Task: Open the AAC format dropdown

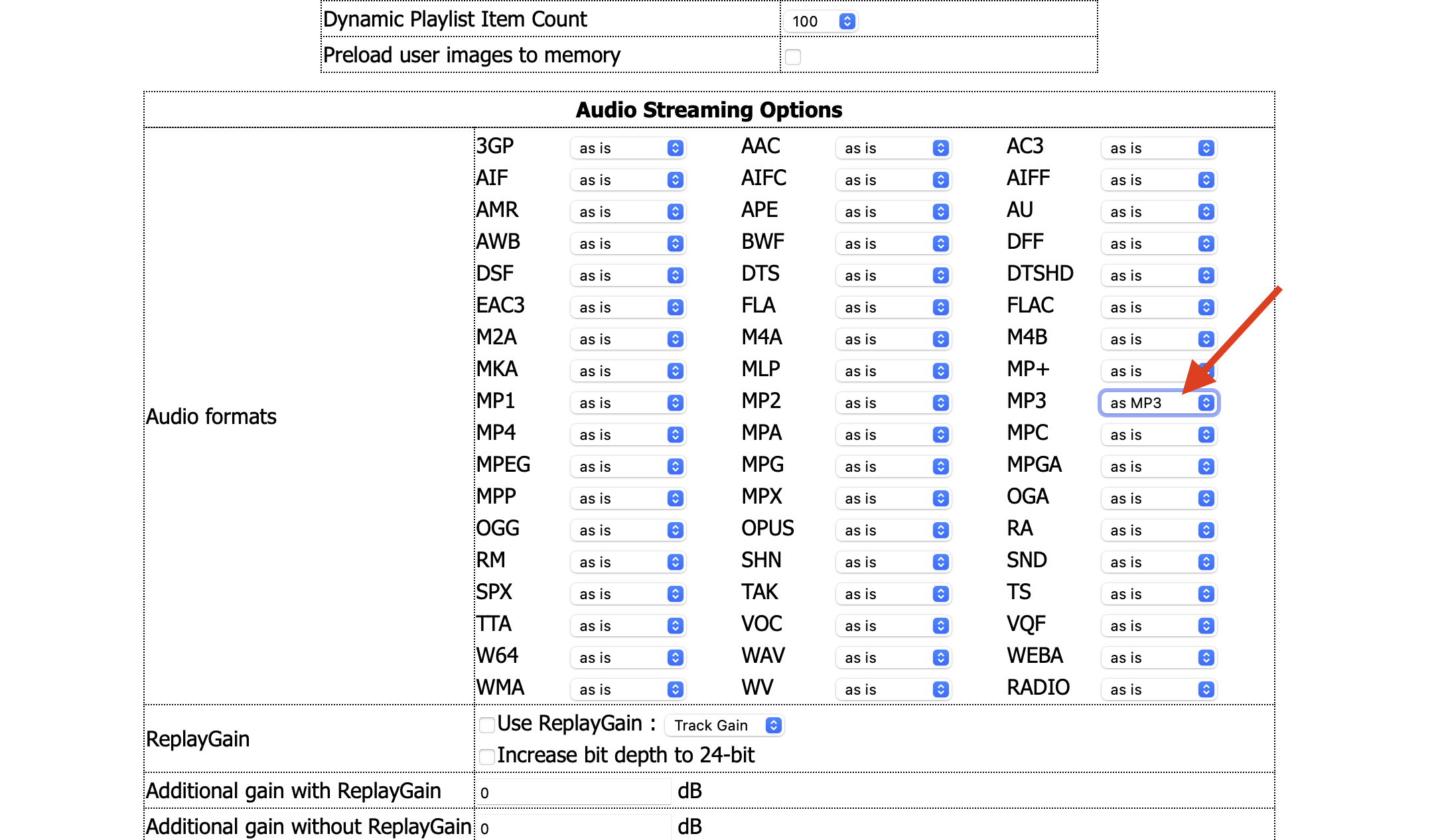Action: tap(893, 148)
